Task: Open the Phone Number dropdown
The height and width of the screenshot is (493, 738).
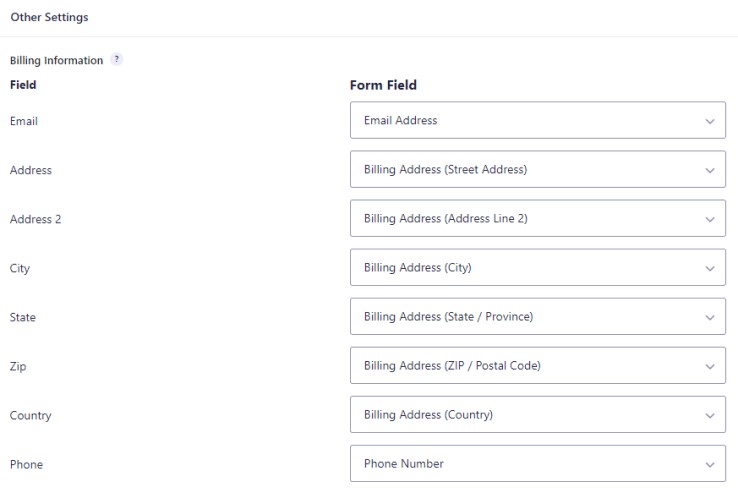Action: 537,463
